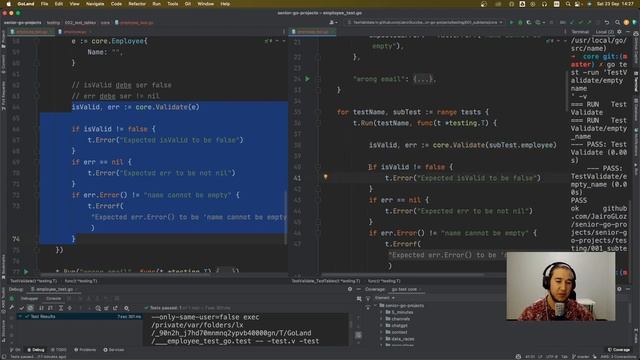Screen dimensions: 640x360
Task: Select the Local (2) terminal tab
Action: point(604,32)
